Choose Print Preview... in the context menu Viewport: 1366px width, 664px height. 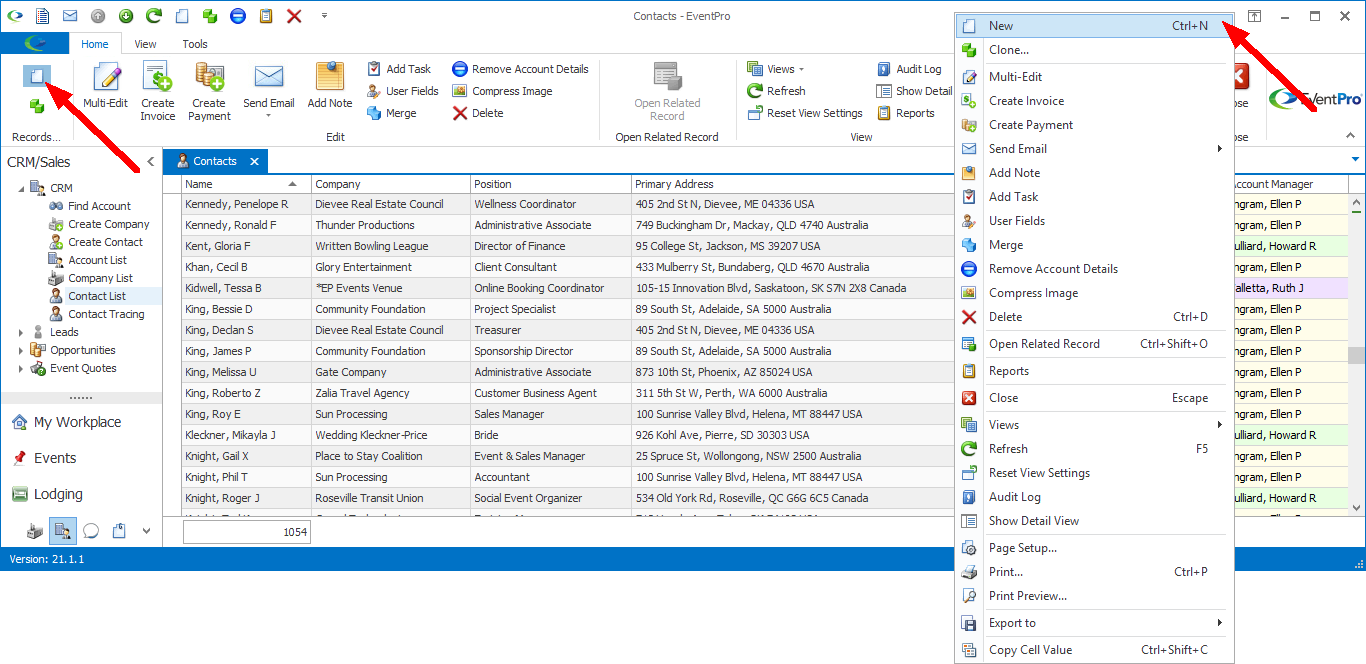(x=1094, y=596)
